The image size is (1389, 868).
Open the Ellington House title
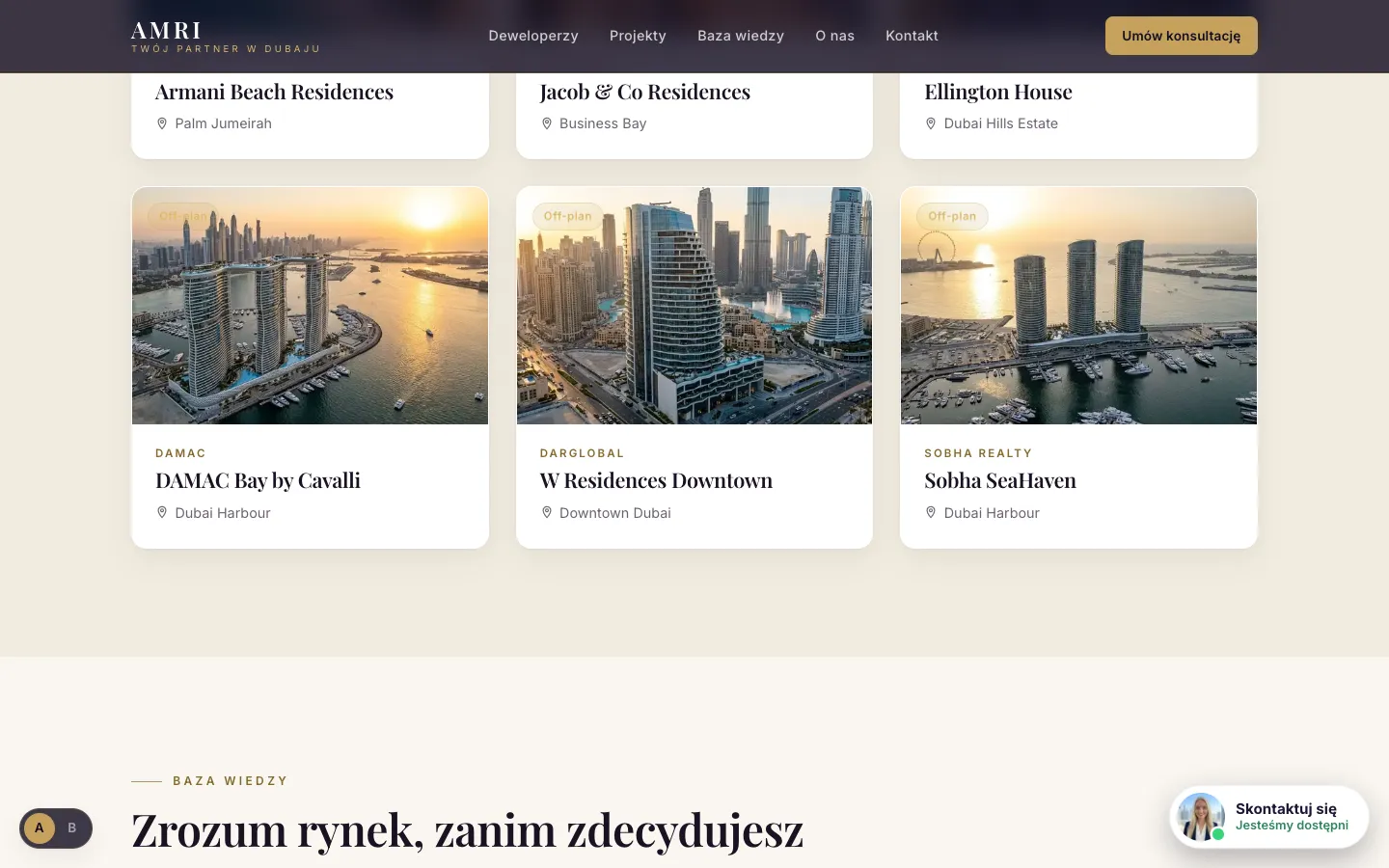998,92
